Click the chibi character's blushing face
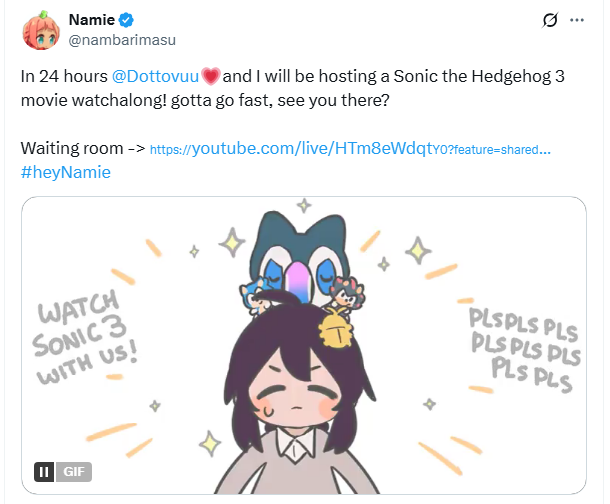The width and height of the screenshot is (610, 504). [x=298, y=395]
